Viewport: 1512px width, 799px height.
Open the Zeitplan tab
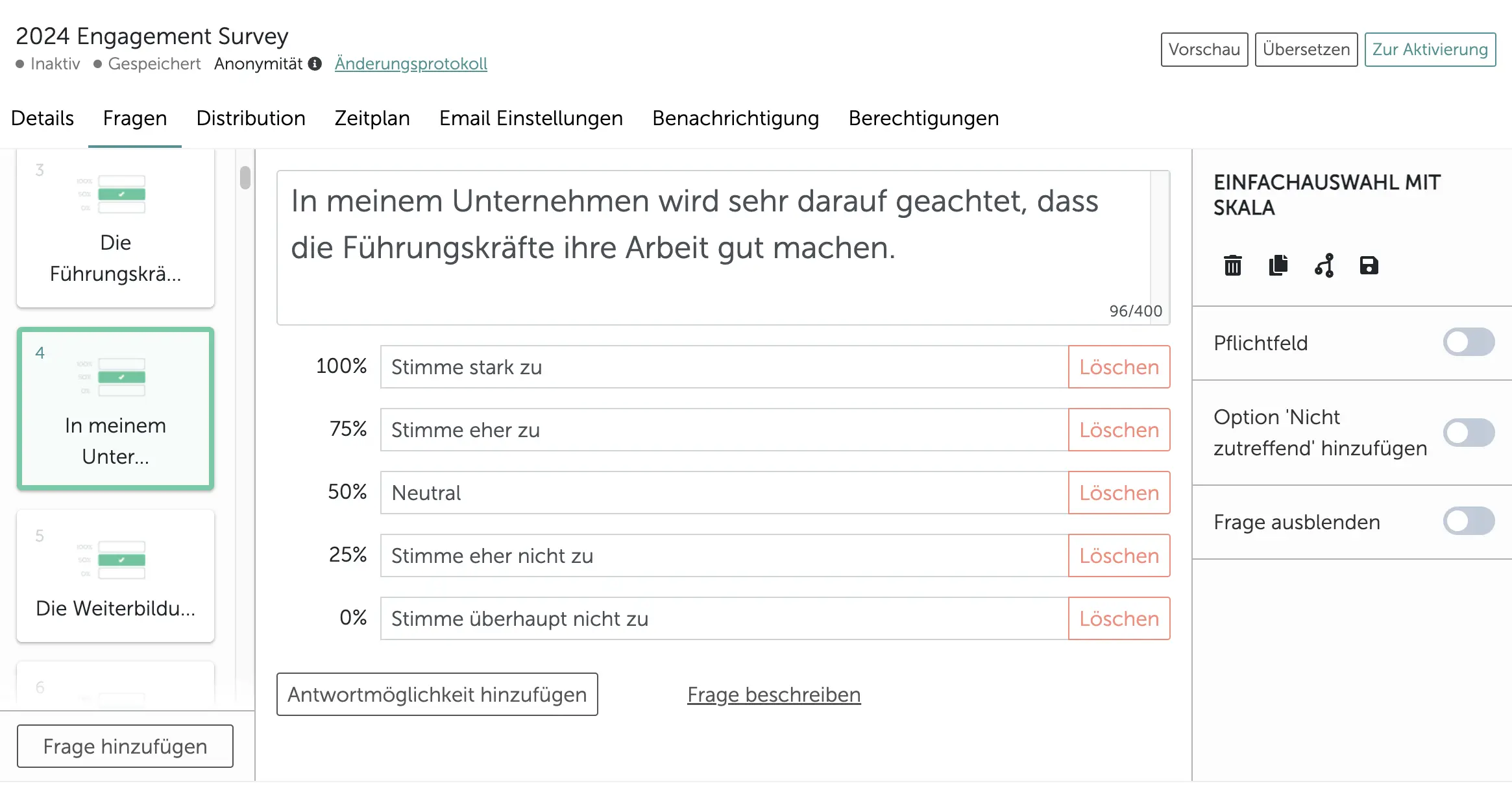point(372,118)
